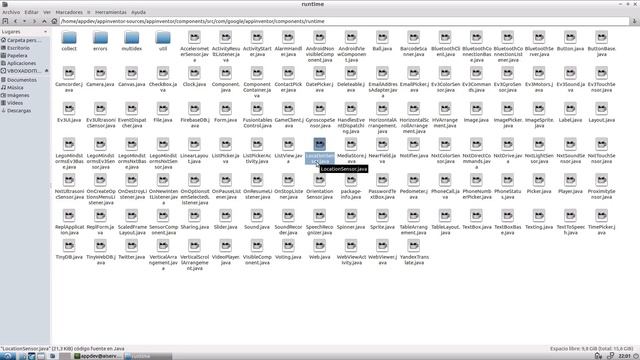Select the collect folder

[x=69, y=41]
